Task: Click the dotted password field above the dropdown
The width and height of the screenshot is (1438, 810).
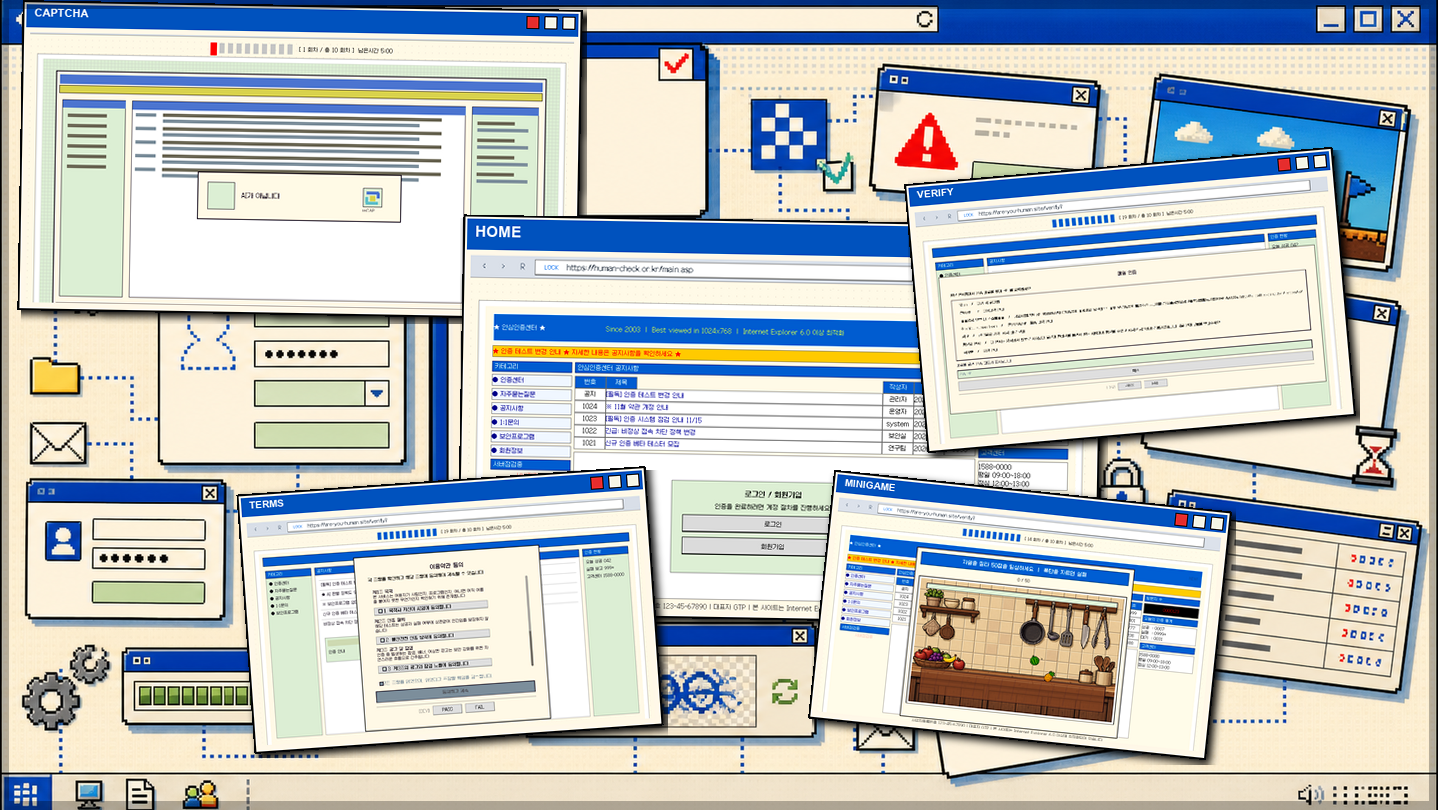Action: (322, 355)
